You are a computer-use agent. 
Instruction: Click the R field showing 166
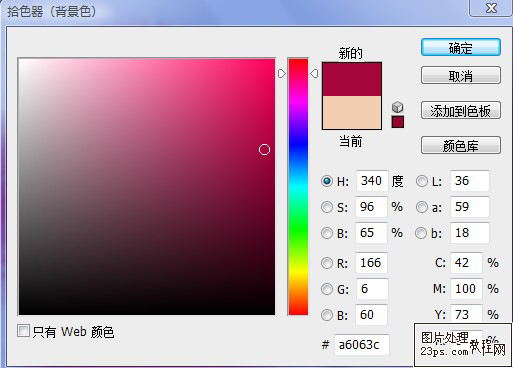point(371,263)
